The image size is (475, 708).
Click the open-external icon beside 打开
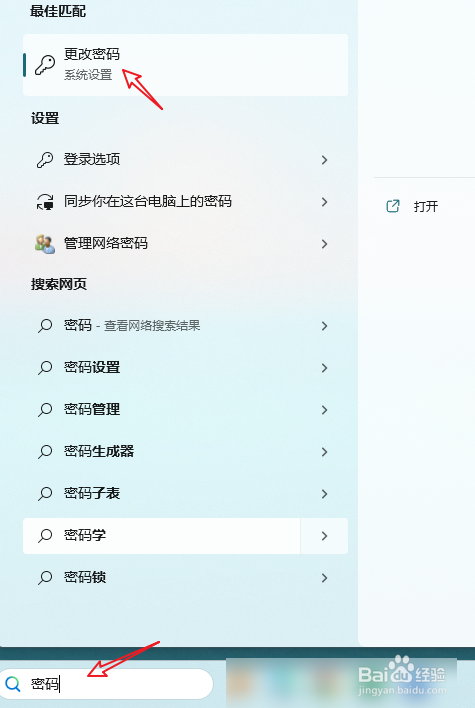[393, 206]
